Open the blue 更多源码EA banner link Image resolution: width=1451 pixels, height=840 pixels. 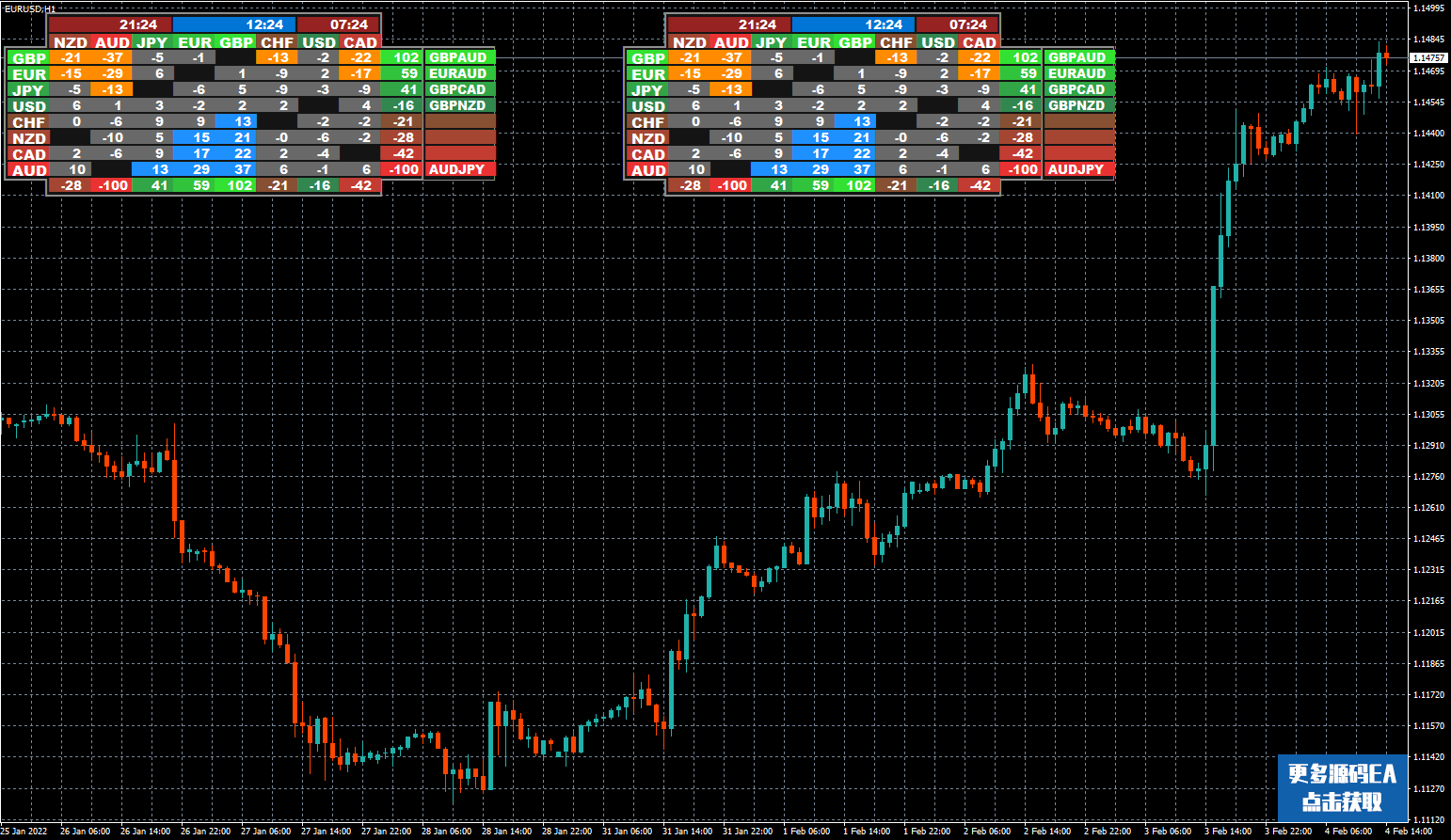(x=1342, y=787)
